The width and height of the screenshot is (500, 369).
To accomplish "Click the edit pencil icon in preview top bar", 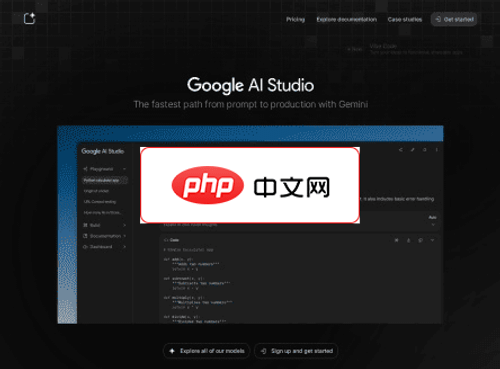I will point(413,150).
